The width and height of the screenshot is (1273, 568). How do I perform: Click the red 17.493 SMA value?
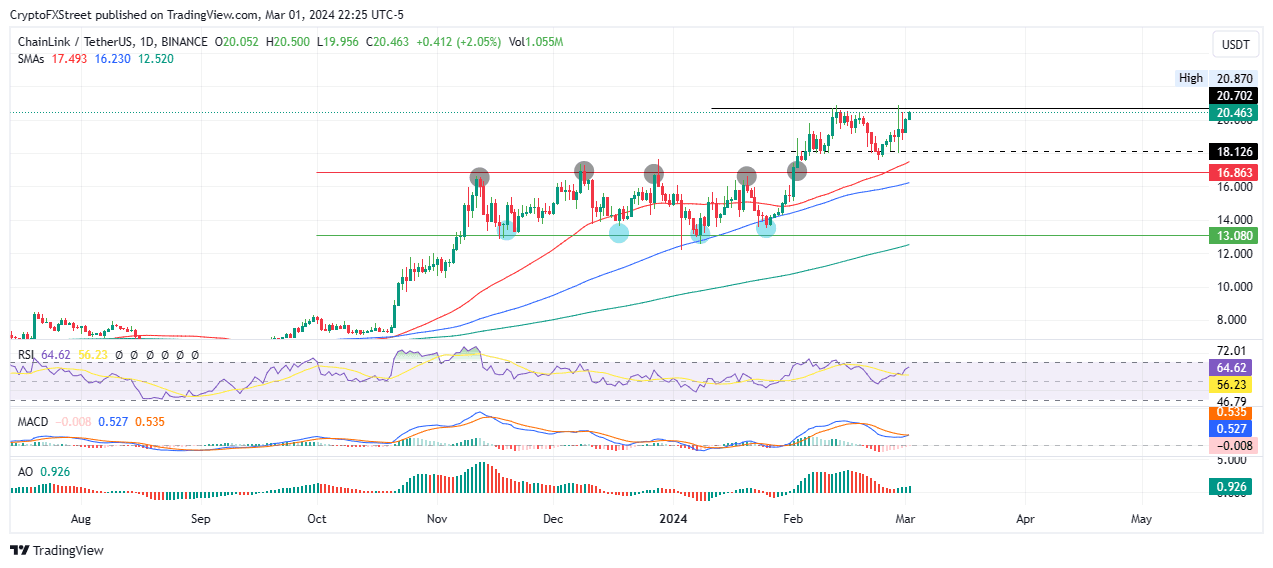click(x=69, y=58)
